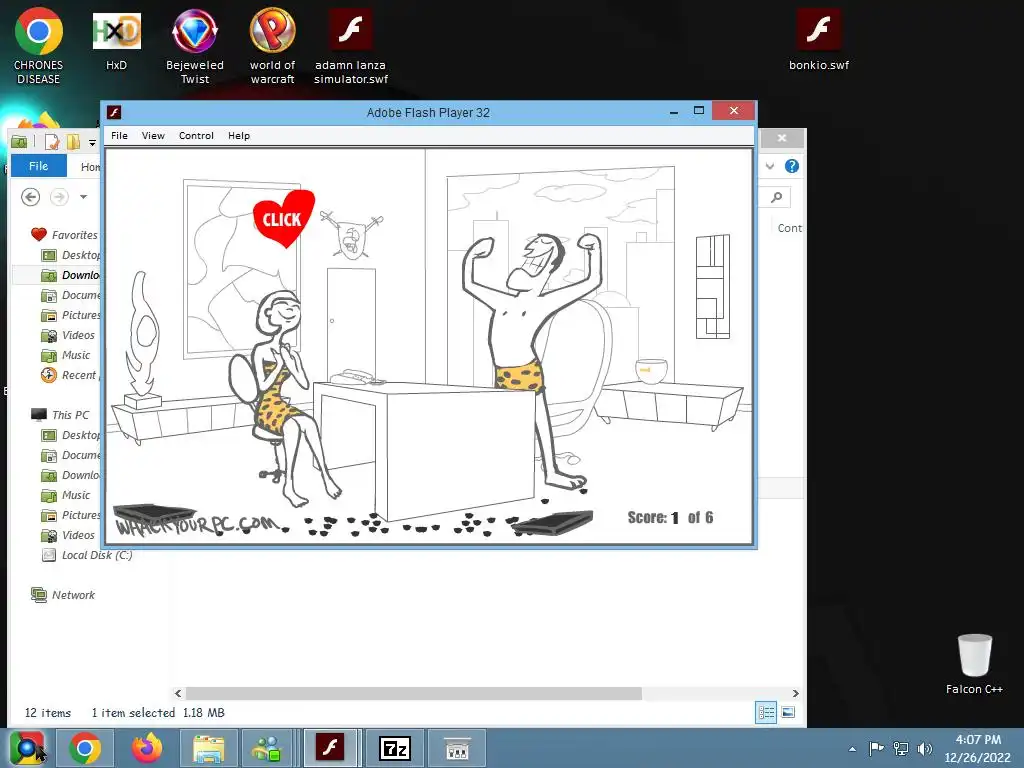Select Pictures under Favorites
Image resolution: width=1024 pixels, height=768 pixels.
tap(71, 315)
